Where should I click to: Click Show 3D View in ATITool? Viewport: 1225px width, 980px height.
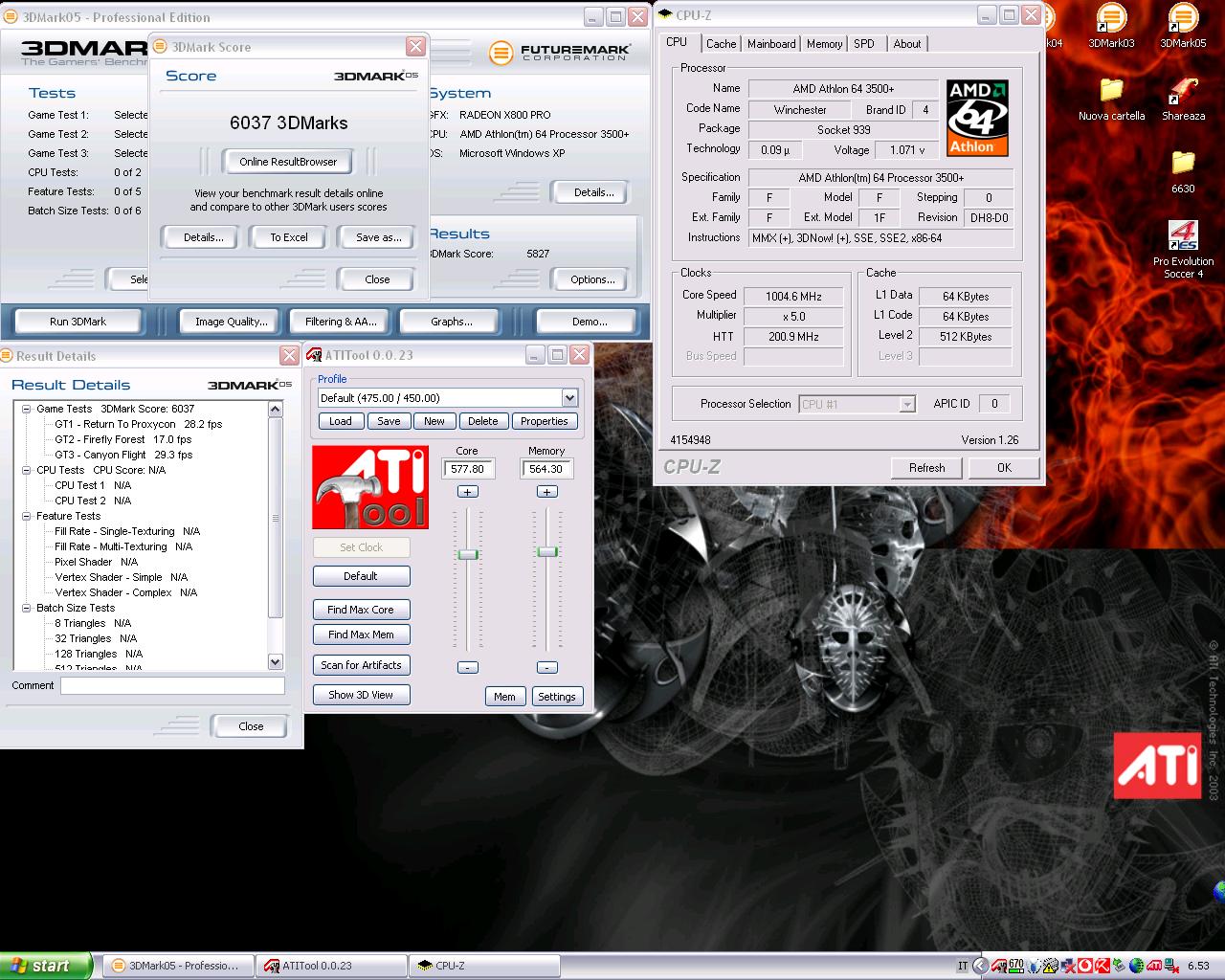[361, 695]
